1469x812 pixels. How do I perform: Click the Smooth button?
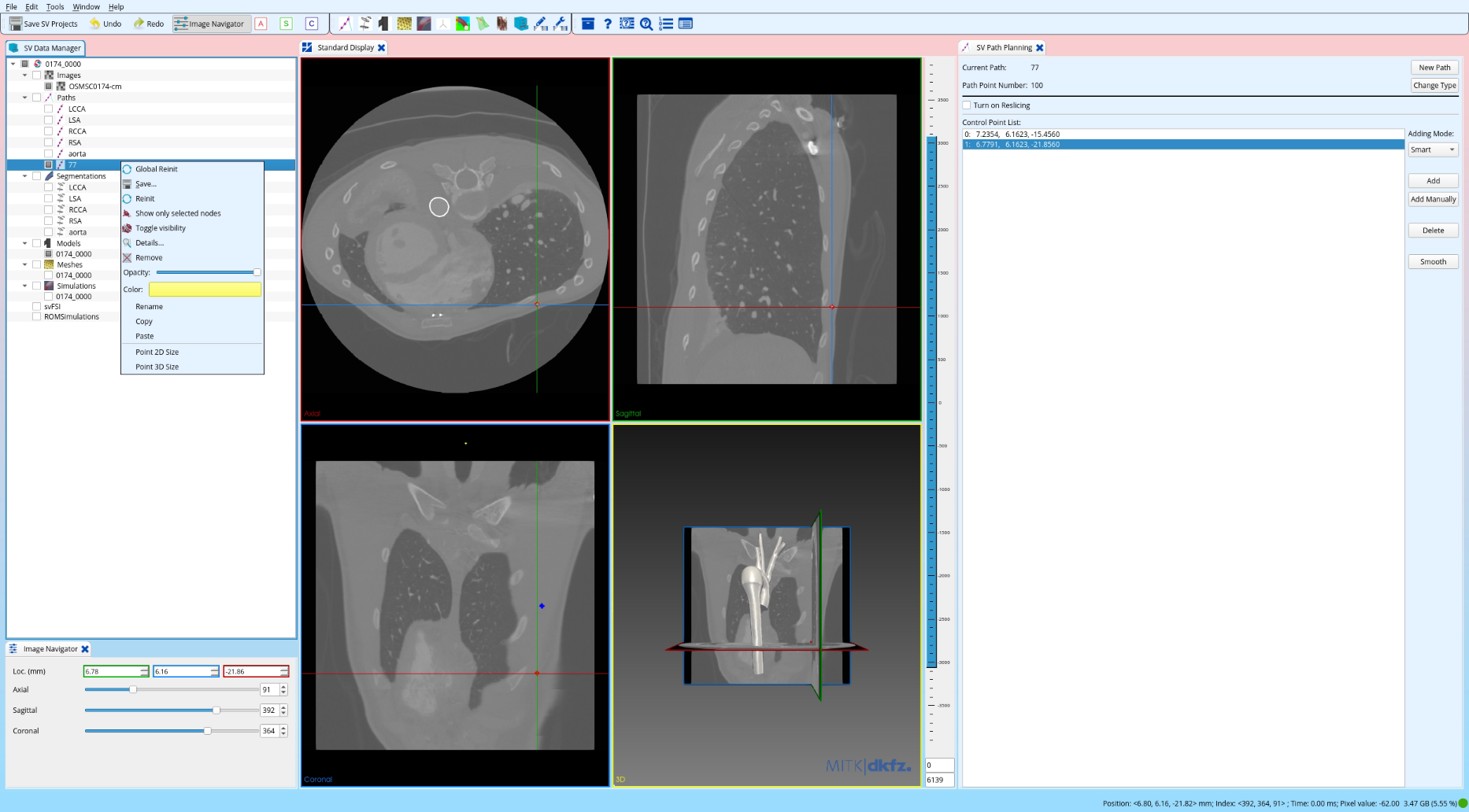pyautogui.click(x=1433, y=261)
